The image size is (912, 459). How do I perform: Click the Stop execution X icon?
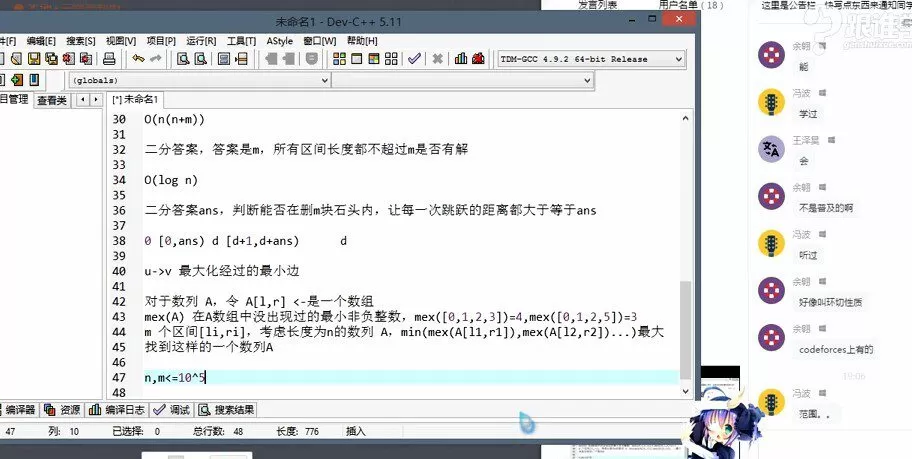(x=437, y=59)
